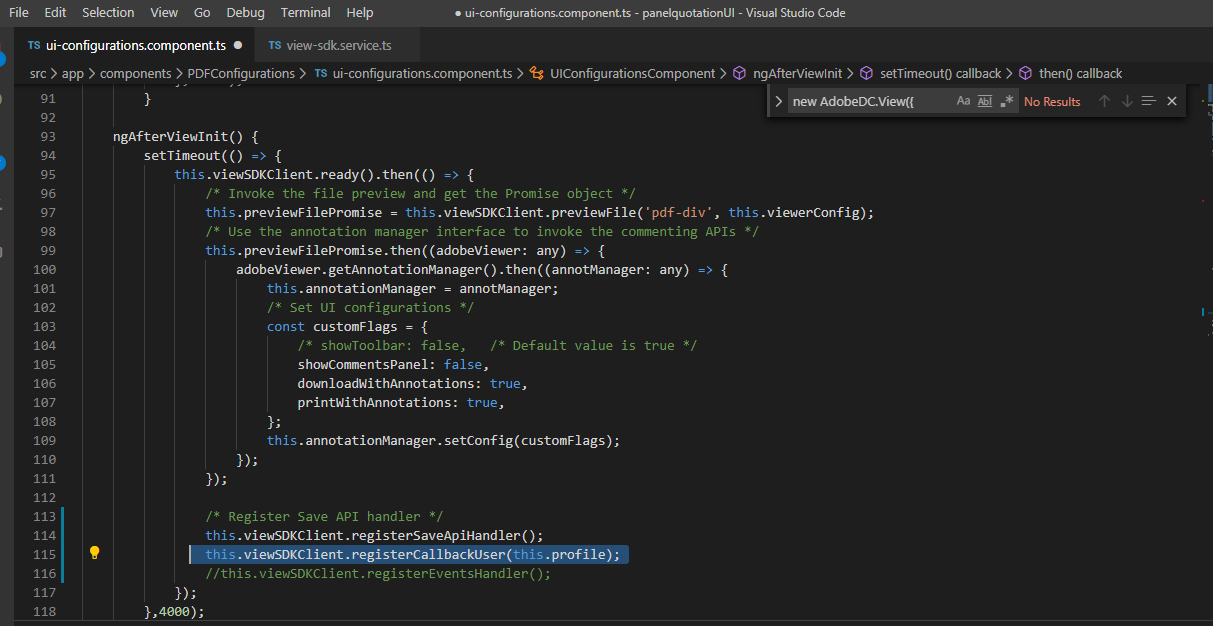
Task: Close the find widget
Action: click(x=1171, y=100)
